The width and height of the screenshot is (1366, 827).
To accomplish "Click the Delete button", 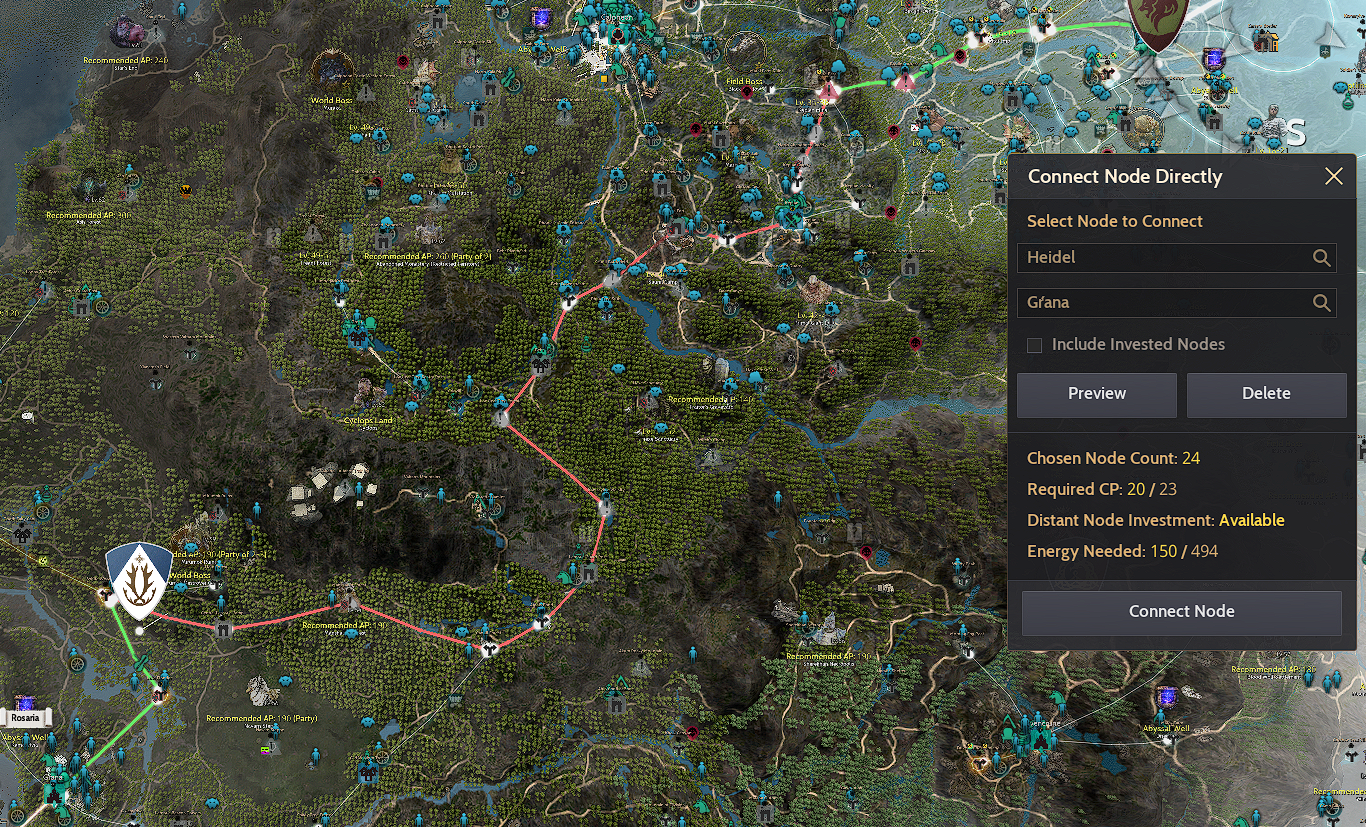I will point(1266,394).
